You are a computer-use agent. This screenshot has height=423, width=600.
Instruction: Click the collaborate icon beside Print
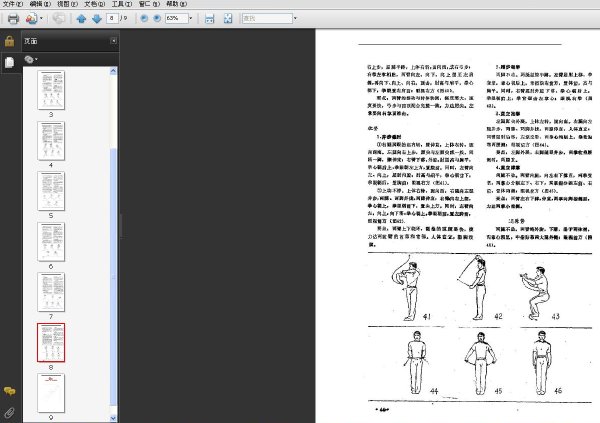(31, 18)
